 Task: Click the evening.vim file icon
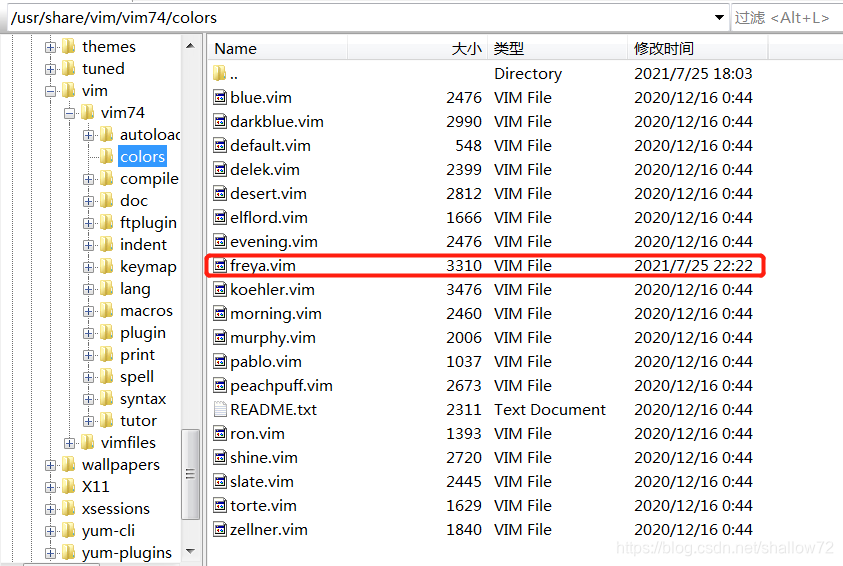220,241
